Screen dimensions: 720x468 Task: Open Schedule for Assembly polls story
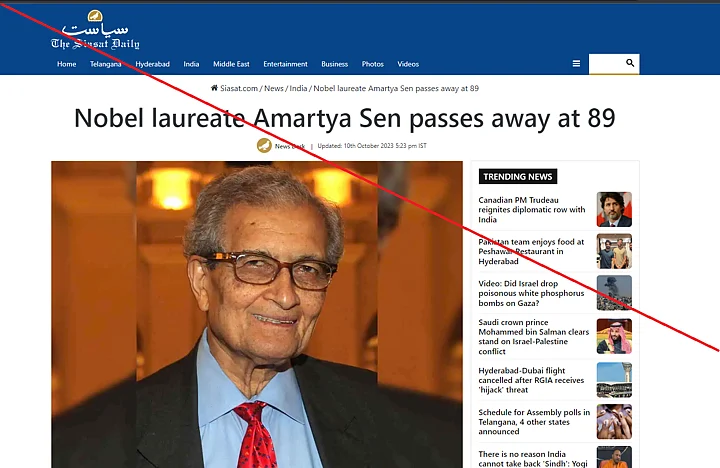534,422
